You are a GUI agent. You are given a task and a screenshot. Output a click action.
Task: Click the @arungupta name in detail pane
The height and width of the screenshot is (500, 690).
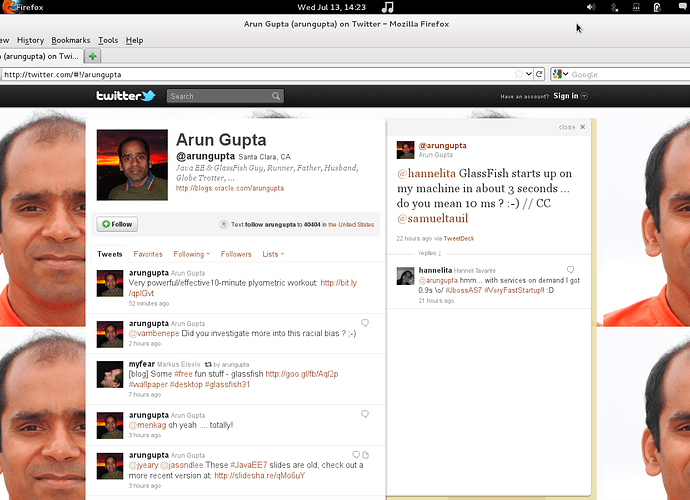(x=442, y=145)
